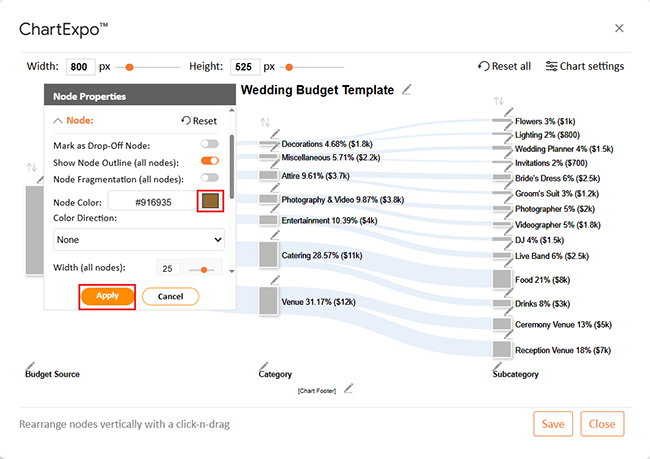Click the chart title edit pencil icon
This screenshot has height=459, width=650.
pyautogui.click(x=406, y=90)
